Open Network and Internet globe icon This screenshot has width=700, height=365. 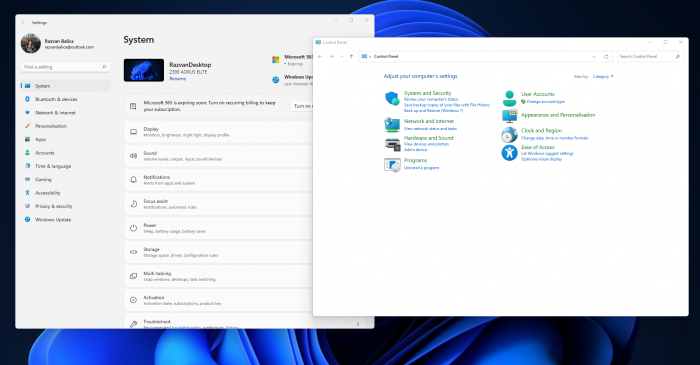coord(392,124)
